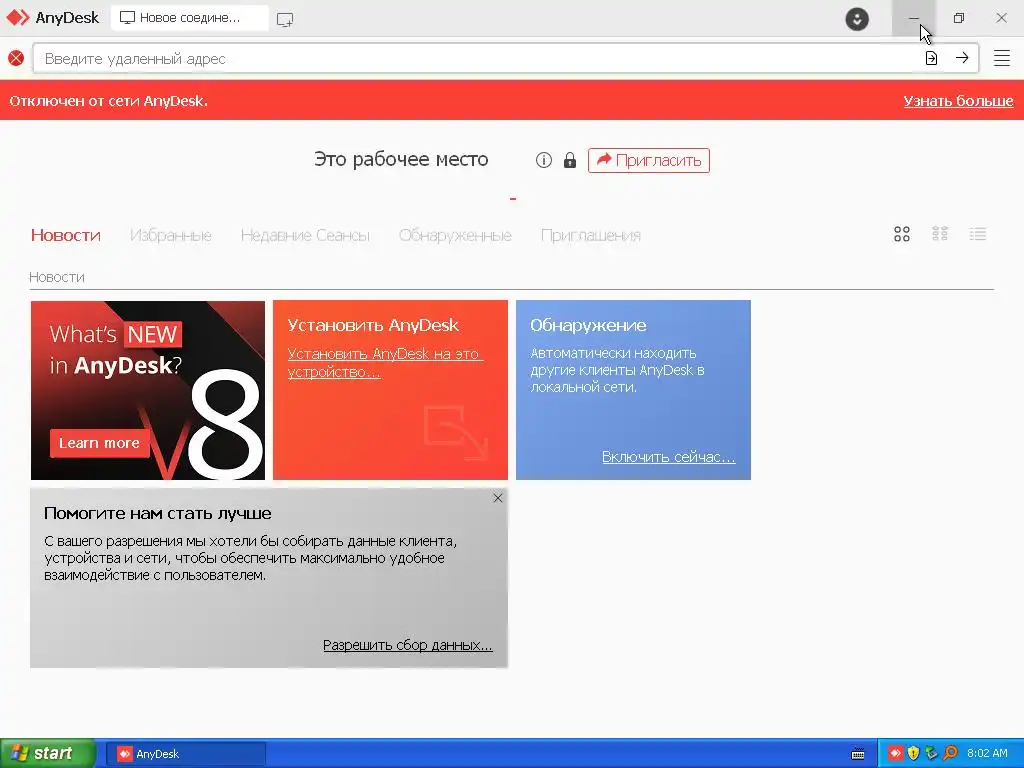Click the 'Узнать больше' link in red banner
The image size is (1024, 768).
click(x=958, y=101)
